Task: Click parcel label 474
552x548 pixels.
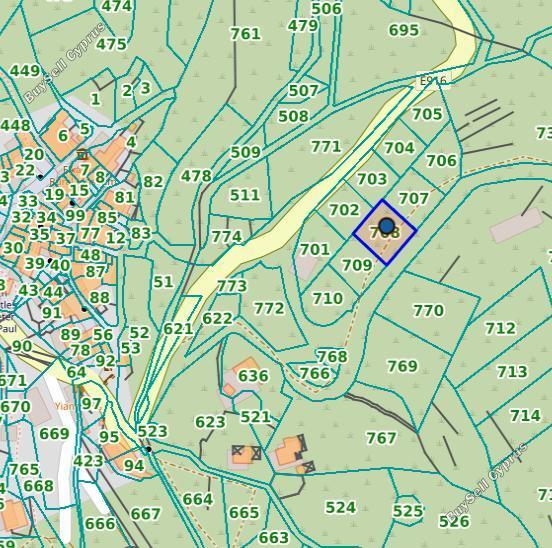Action: click(116, 6)
